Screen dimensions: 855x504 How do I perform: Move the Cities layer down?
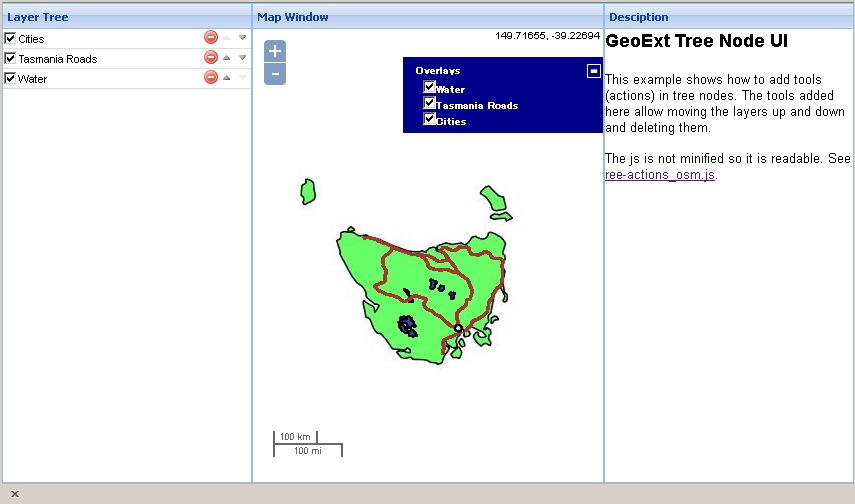(x=242, y=38)
